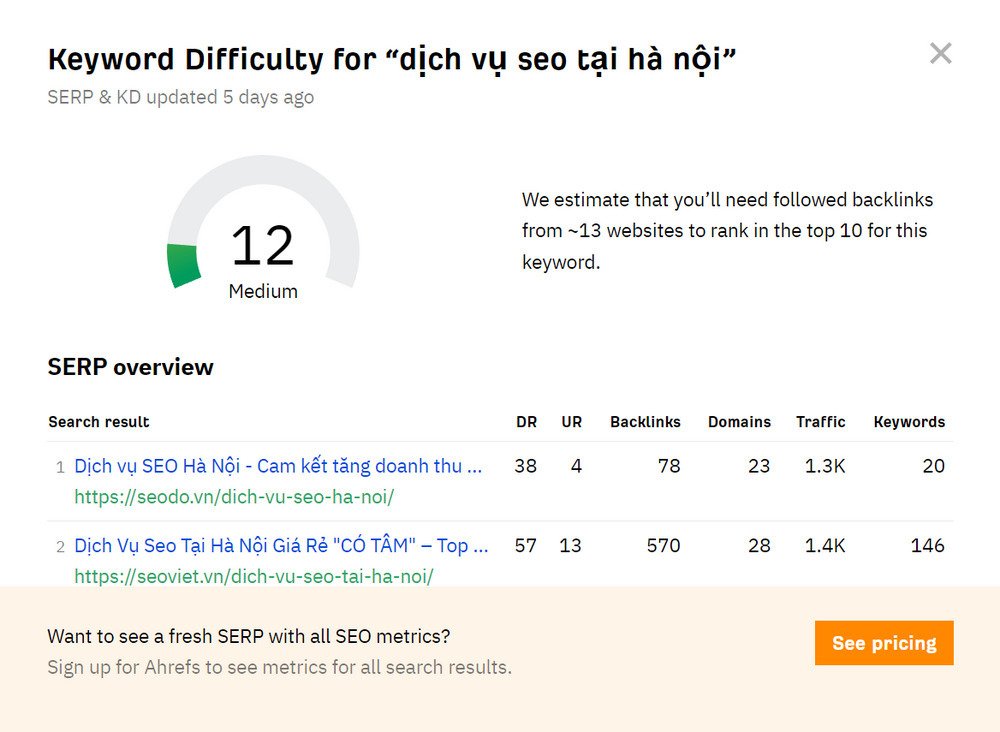Image resolution: width=1000 pixels, height=732 pixels.
Task: Dismiss the Keyword Difficulty dialog
Action: coord(940,53)
